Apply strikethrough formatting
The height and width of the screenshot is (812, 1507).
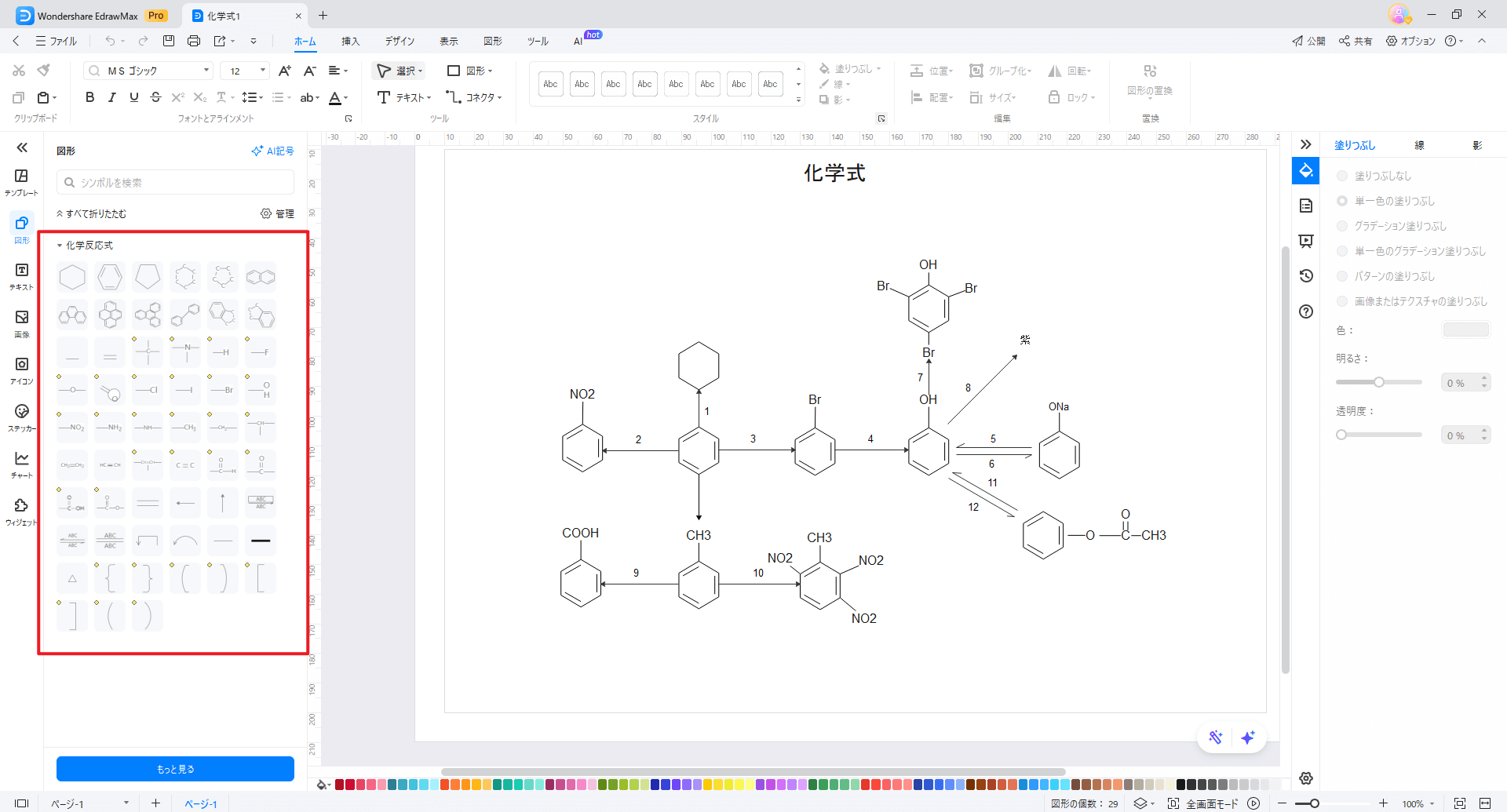tap(155, 97)
